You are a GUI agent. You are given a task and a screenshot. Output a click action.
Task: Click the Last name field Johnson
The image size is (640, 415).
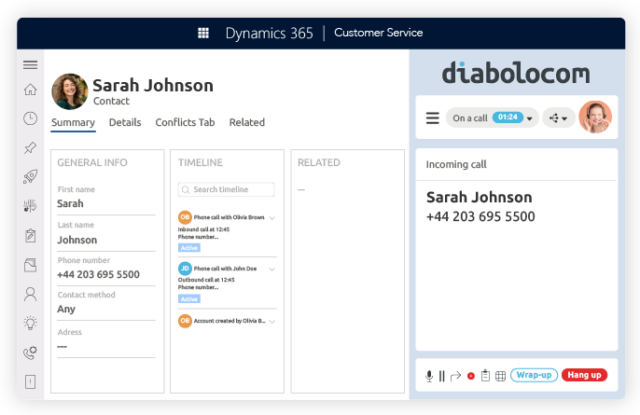[x=106, y=240]
